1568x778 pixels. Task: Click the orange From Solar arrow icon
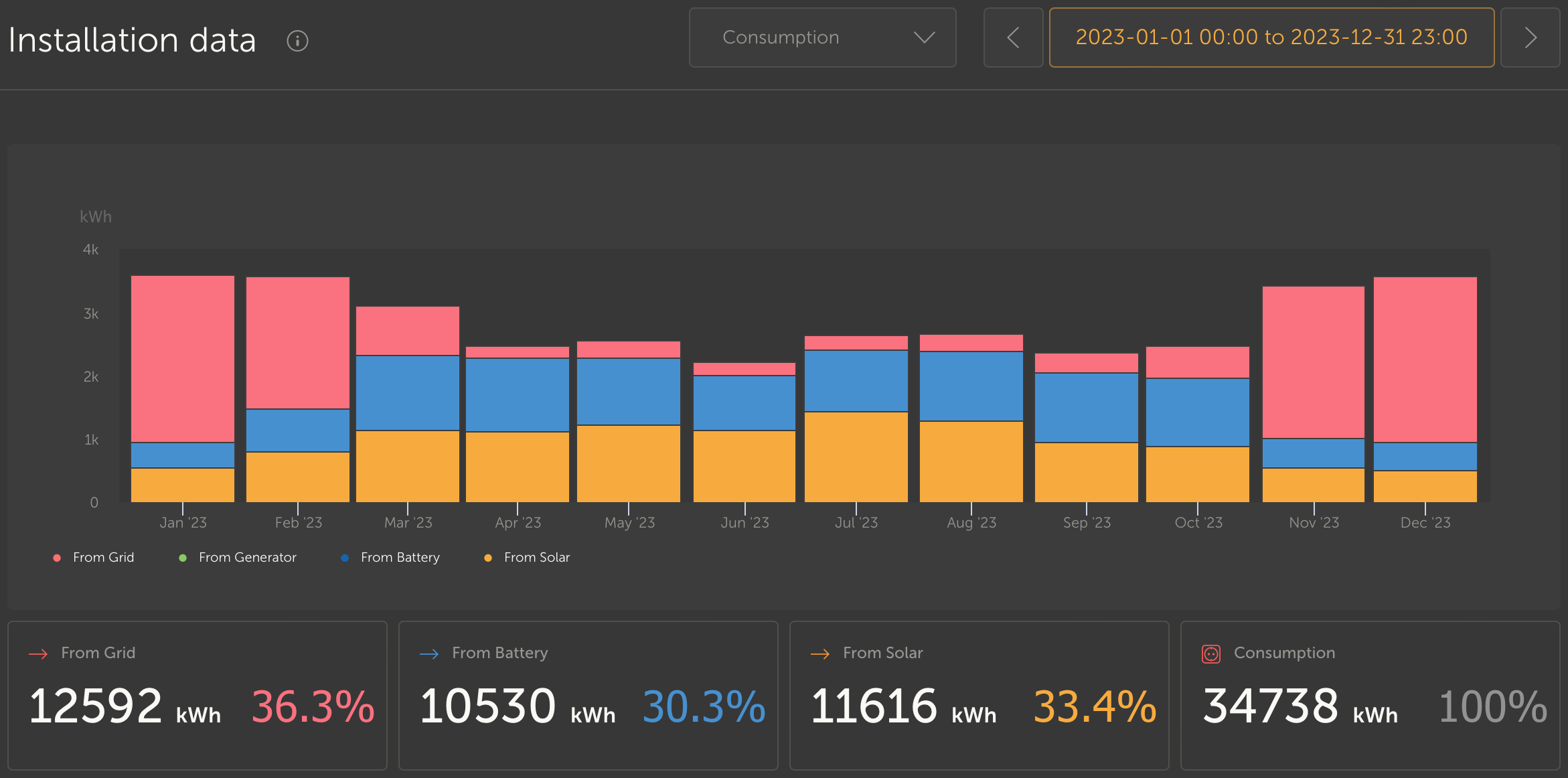(820, 653)
